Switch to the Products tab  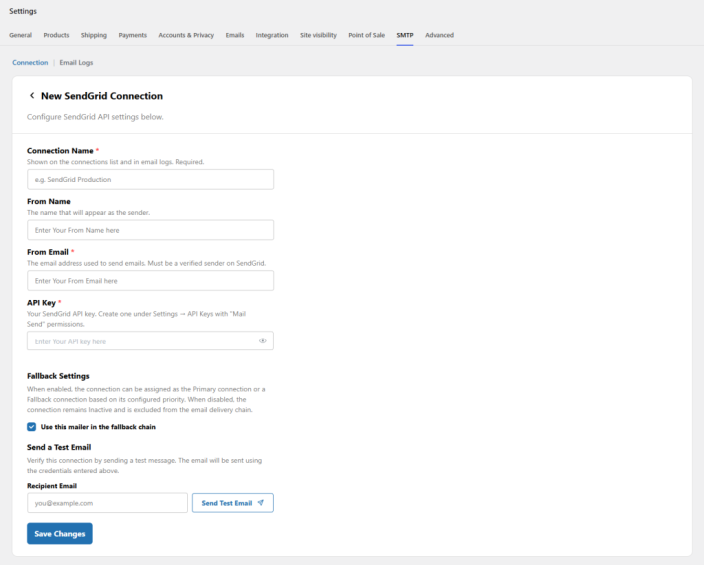(56, 35)
